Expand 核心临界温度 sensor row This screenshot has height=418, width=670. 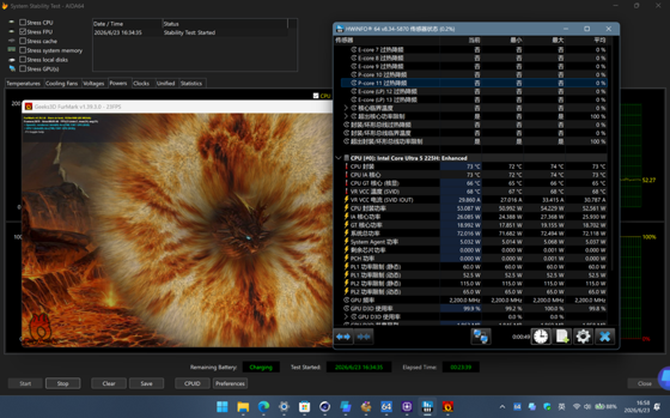coord(346,108)
